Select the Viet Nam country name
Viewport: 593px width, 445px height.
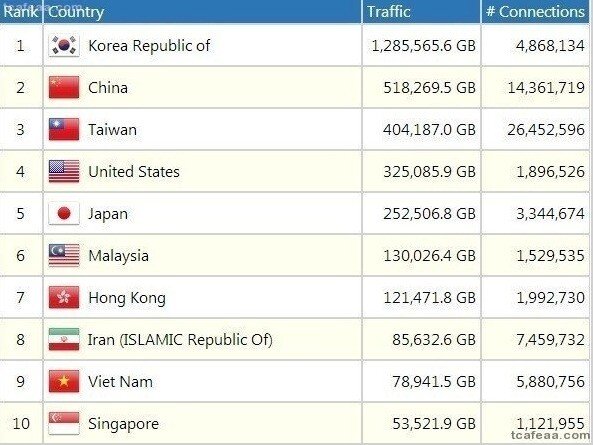click(120, 381)
